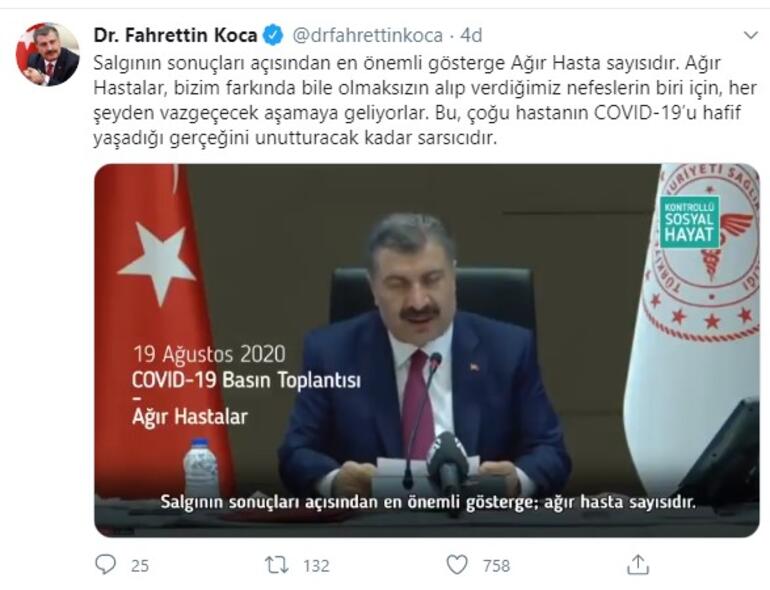Screen dimensions: 770x590
Task: Click the blue verified badge
Action: coord(274,35)
